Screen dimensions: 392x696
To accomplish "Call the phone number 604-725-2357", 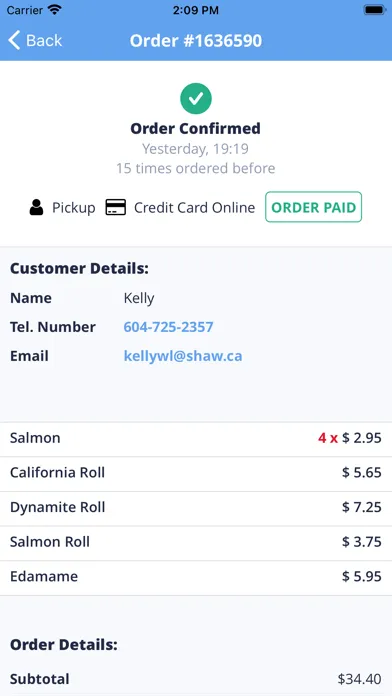I will (168, 327).
